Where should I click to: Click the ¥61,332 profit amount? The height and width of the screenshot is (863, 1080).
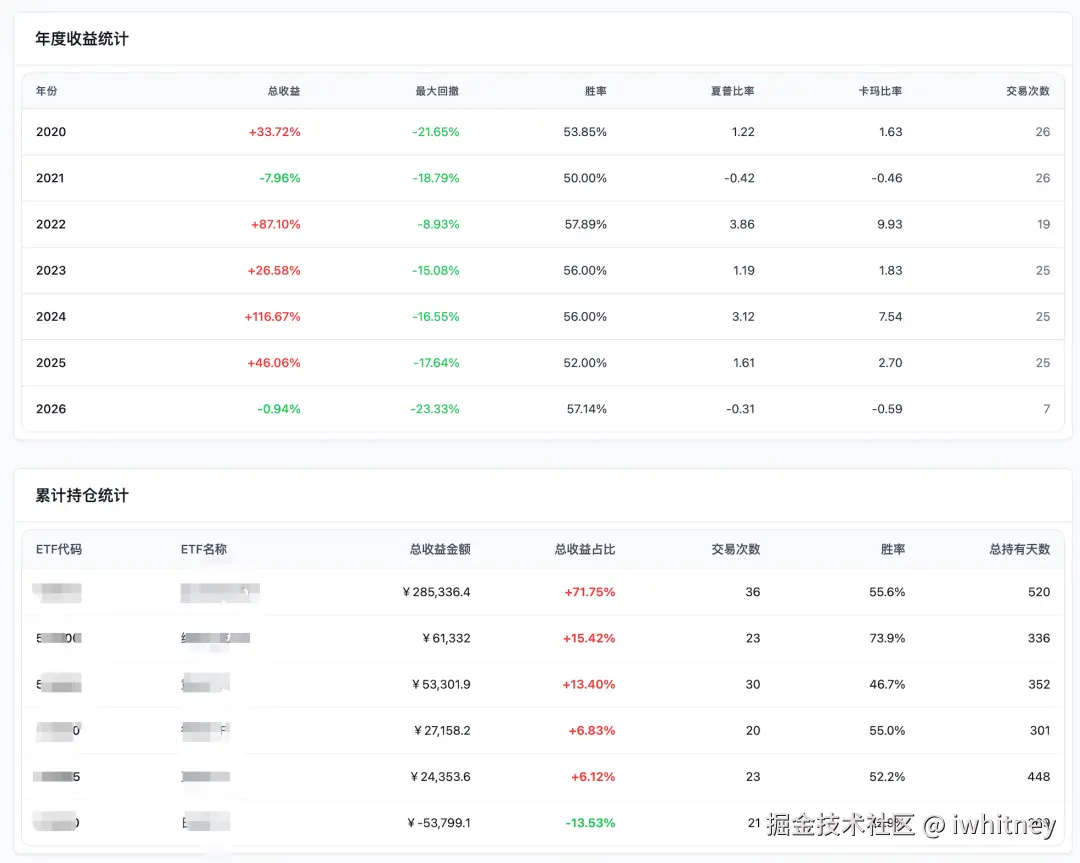tap(446, 638)
